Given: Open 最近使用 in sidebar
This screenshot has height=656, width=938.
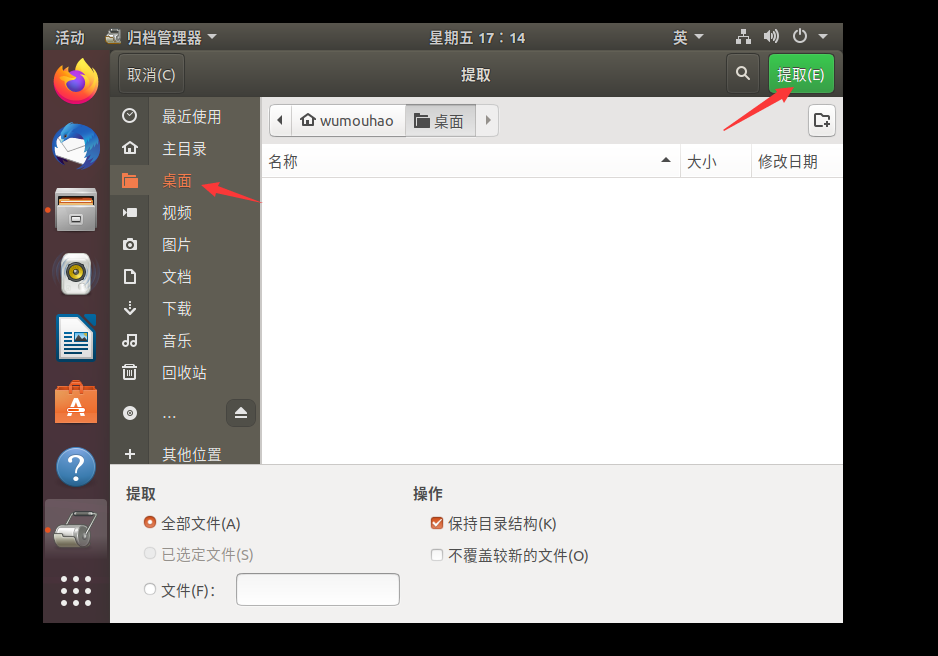Looking at the screenshot, I should (x=185, y=116).
